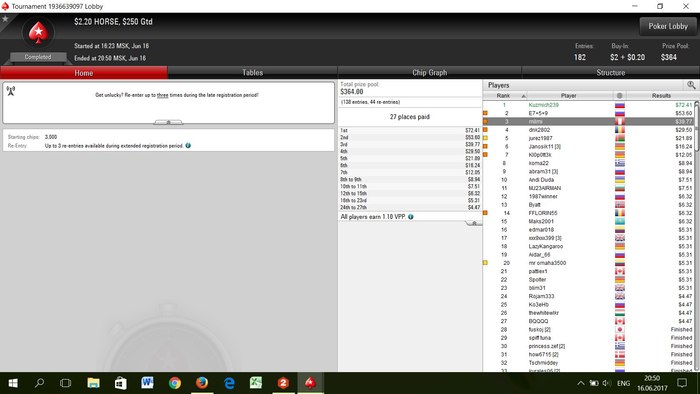Screen dimensions: 700x394
Task: Click the 1st place $72.41 payout row
Action: tap(410, 130)
